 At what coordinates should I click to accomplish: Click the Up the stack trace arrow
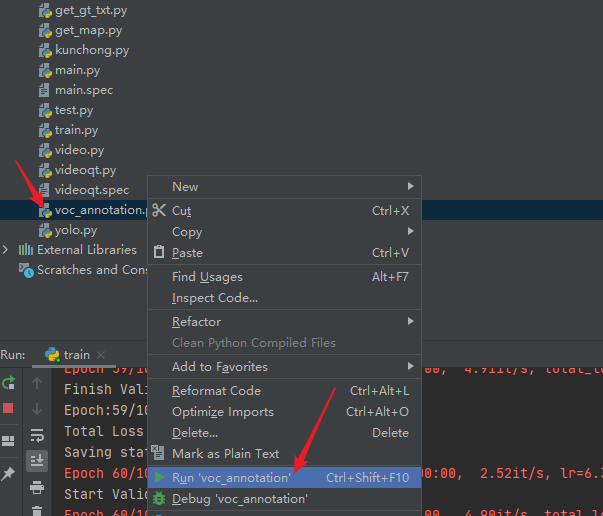[37, 383]
